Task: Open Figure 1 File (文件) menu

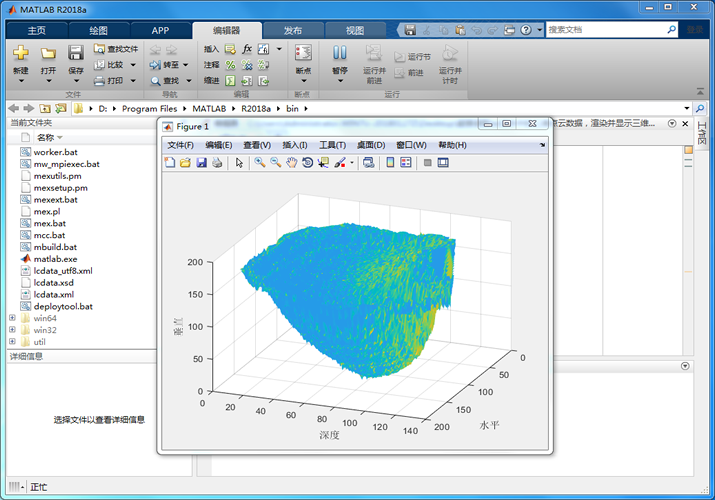Action: (x=180, y=145)
